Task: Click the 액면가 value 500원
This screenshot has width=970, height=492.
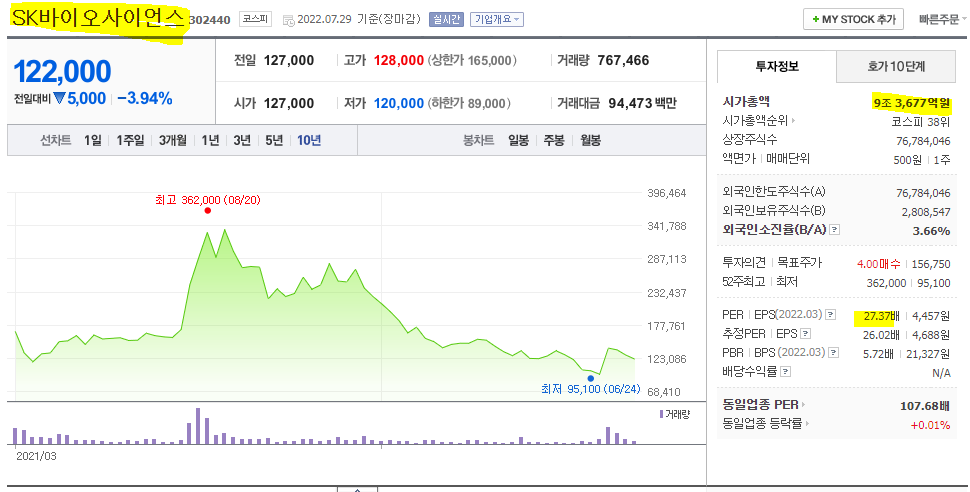Action: tap(908, 160)
